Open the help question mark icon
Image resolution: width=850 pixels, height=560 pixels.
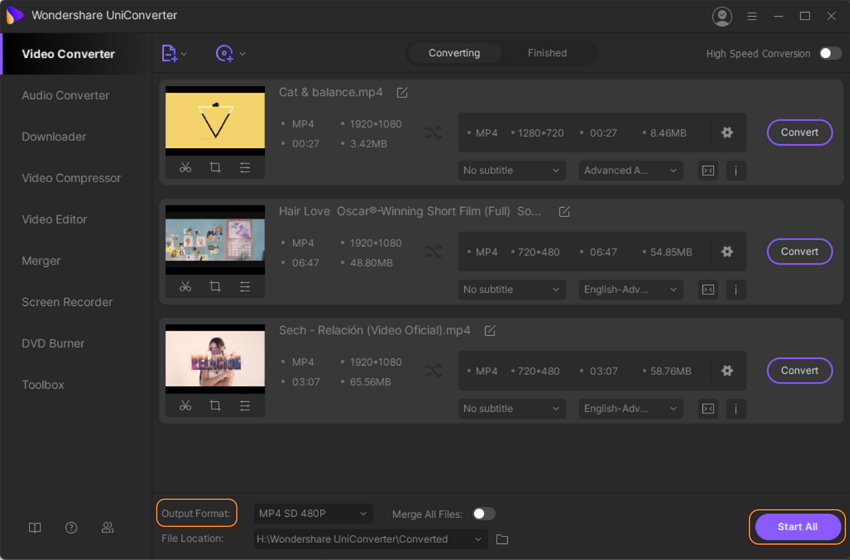pos(71,527)
